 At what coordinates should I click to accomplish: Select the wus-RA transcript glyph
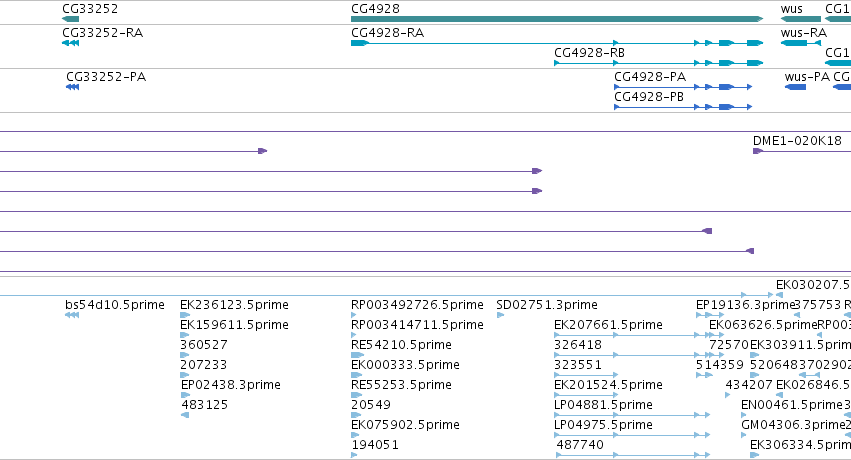tap(801, 43)
